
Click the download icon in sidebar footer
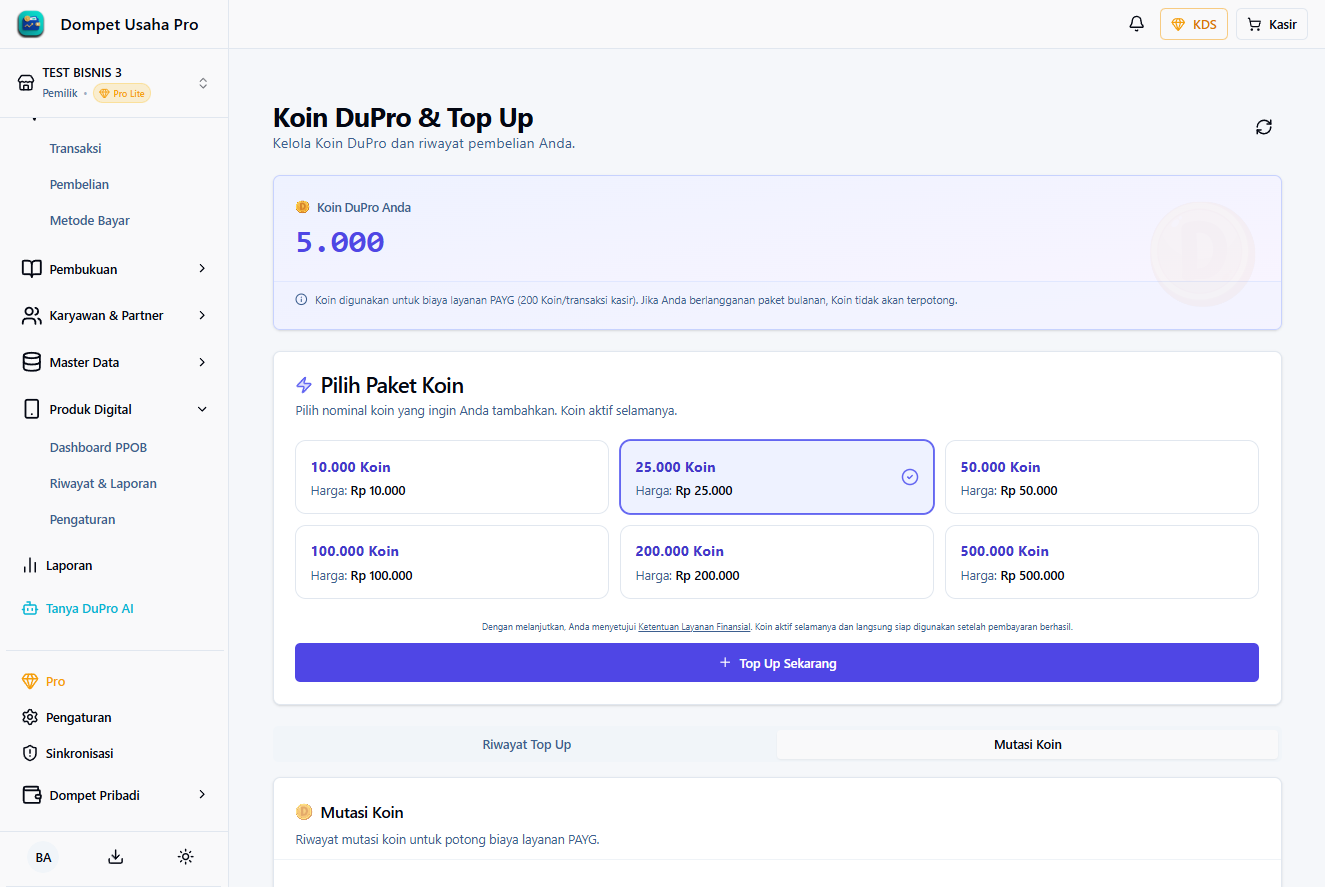[115, 857]
